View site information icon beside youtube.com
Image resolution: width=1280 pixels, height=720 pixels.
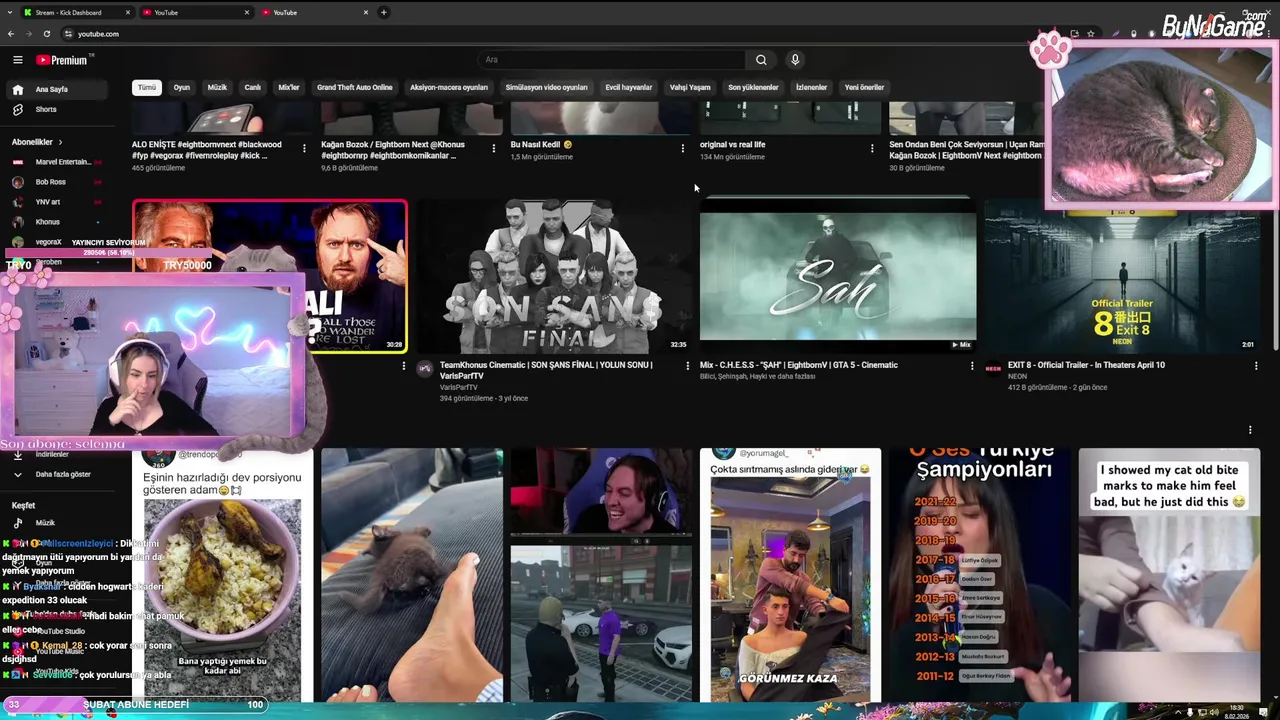[x=68, y=34]
